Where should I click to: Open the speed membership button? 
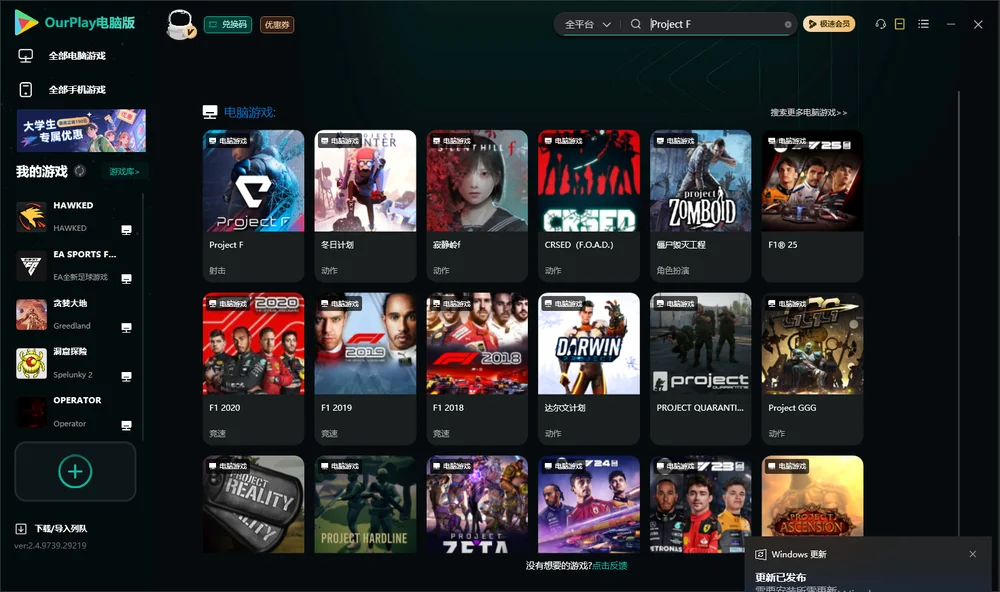click(829, 24)
